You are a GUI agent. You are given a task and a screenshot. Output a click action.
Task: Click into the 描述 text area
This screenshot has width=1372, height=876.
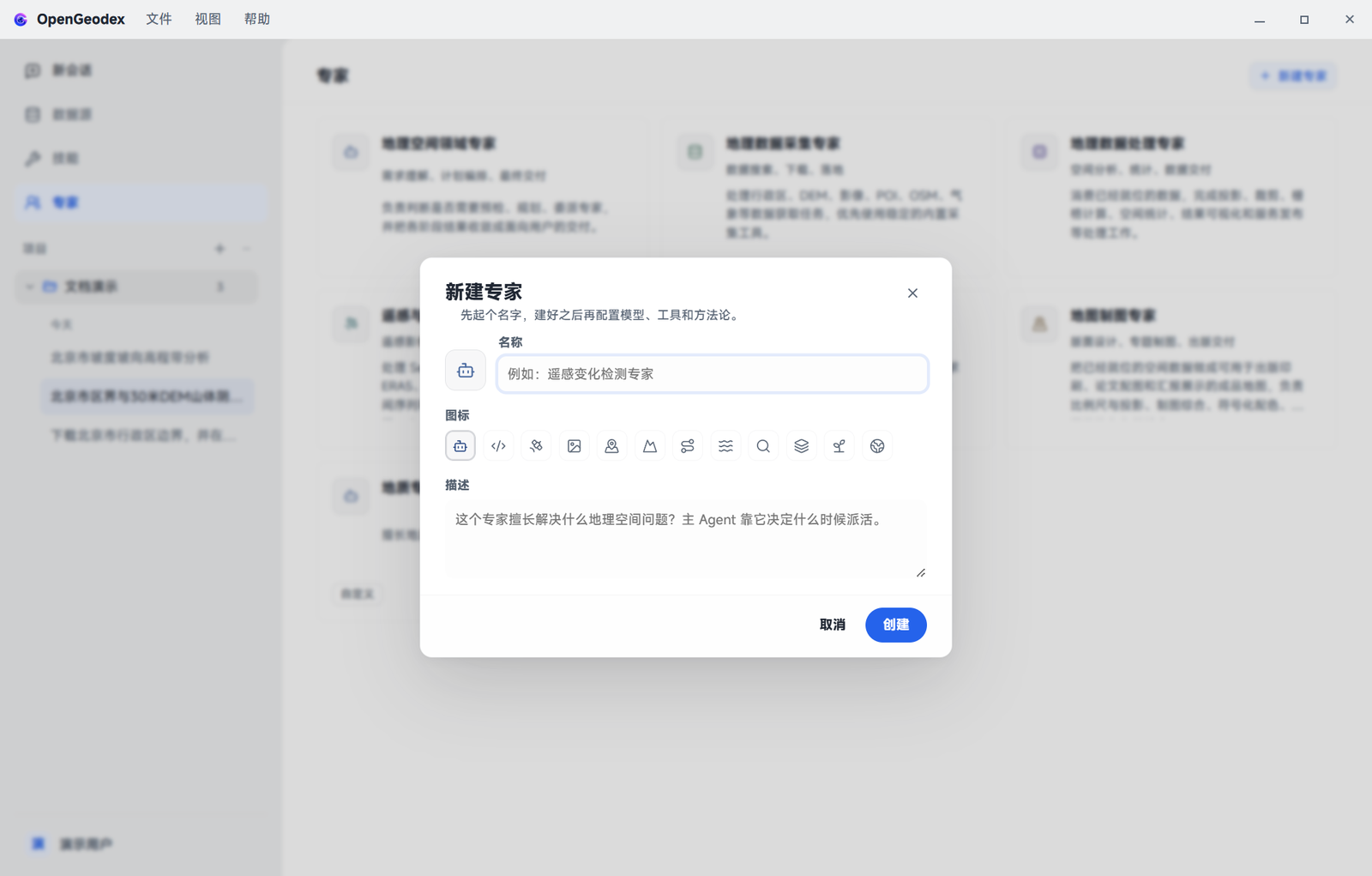coord(686,539)
